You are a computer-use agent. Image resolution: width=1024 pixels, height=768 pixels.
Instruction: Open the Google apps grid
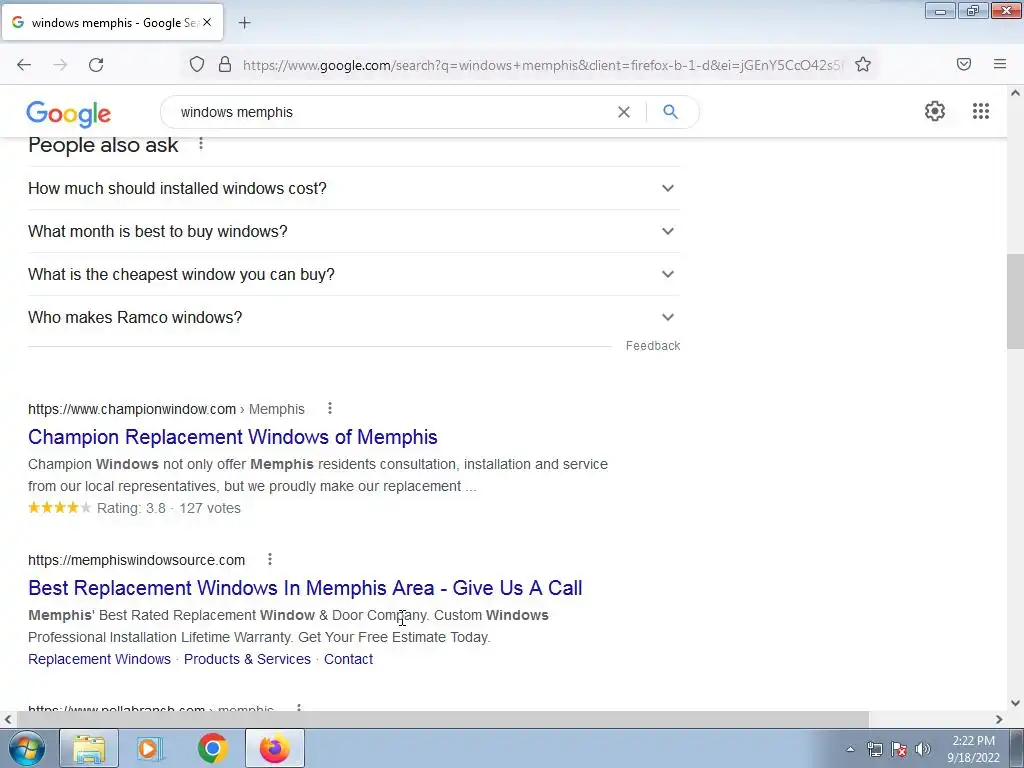coord(980,111)
